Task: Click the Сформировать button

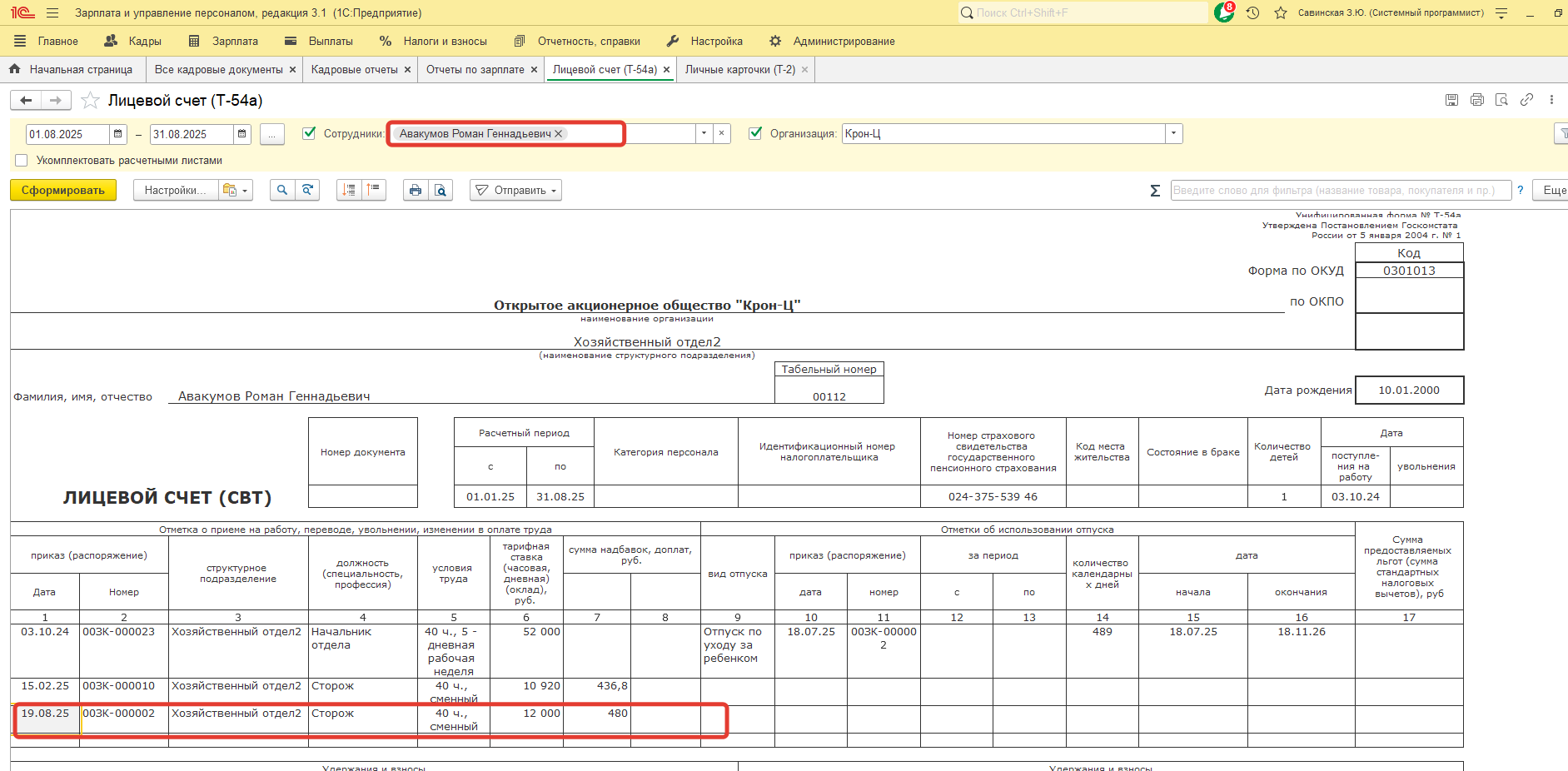Action: pyautogui.click(x=63, y=191)
